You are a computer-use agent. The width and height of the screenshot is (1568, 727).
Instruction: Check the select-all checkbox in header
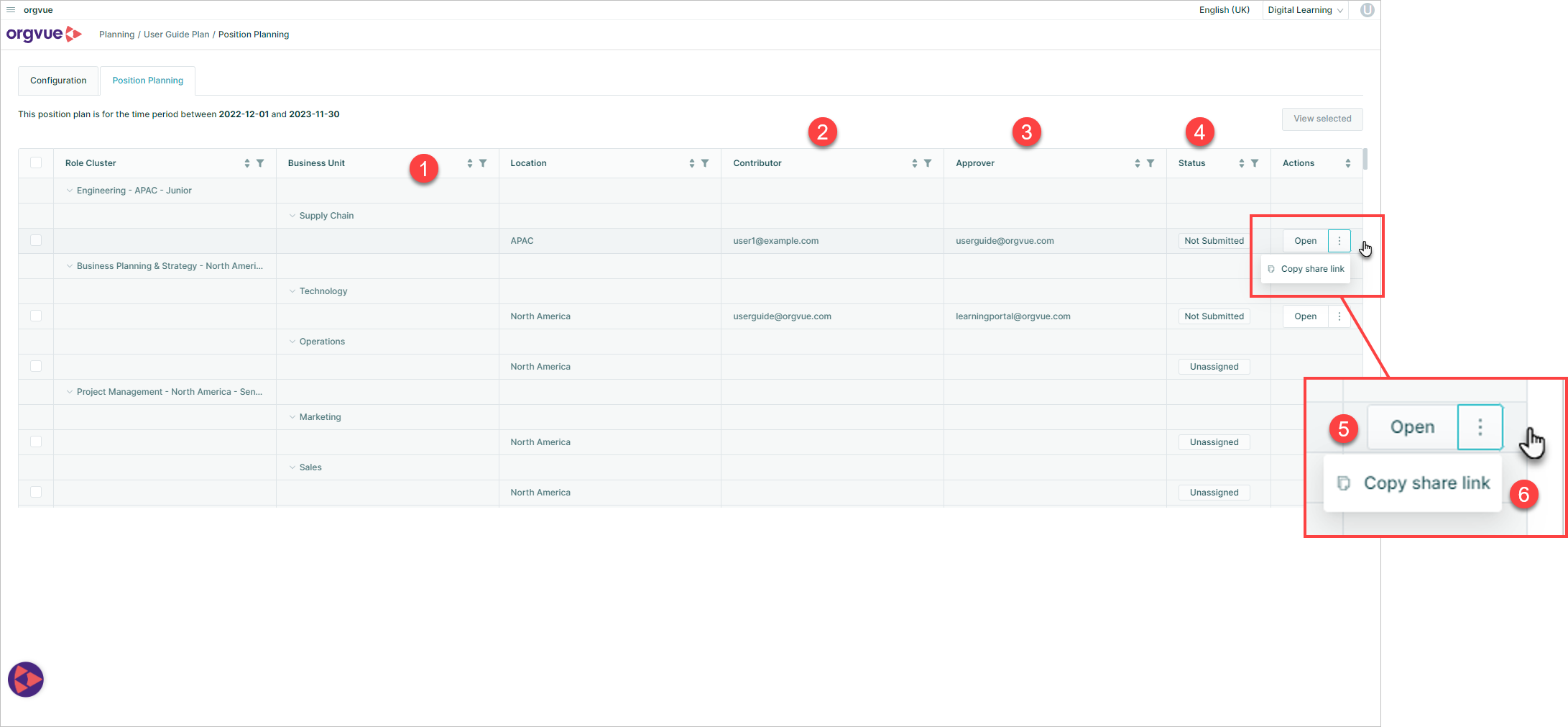click(36, 163)
